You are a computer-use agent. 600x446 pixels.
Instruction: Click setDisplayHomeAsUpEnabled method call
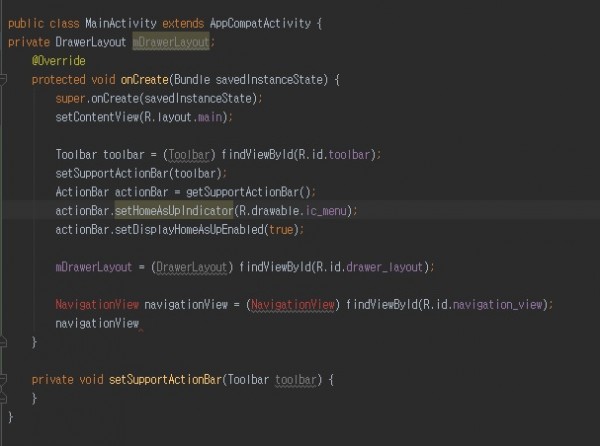pyautogui.click(x=189, y=230)
